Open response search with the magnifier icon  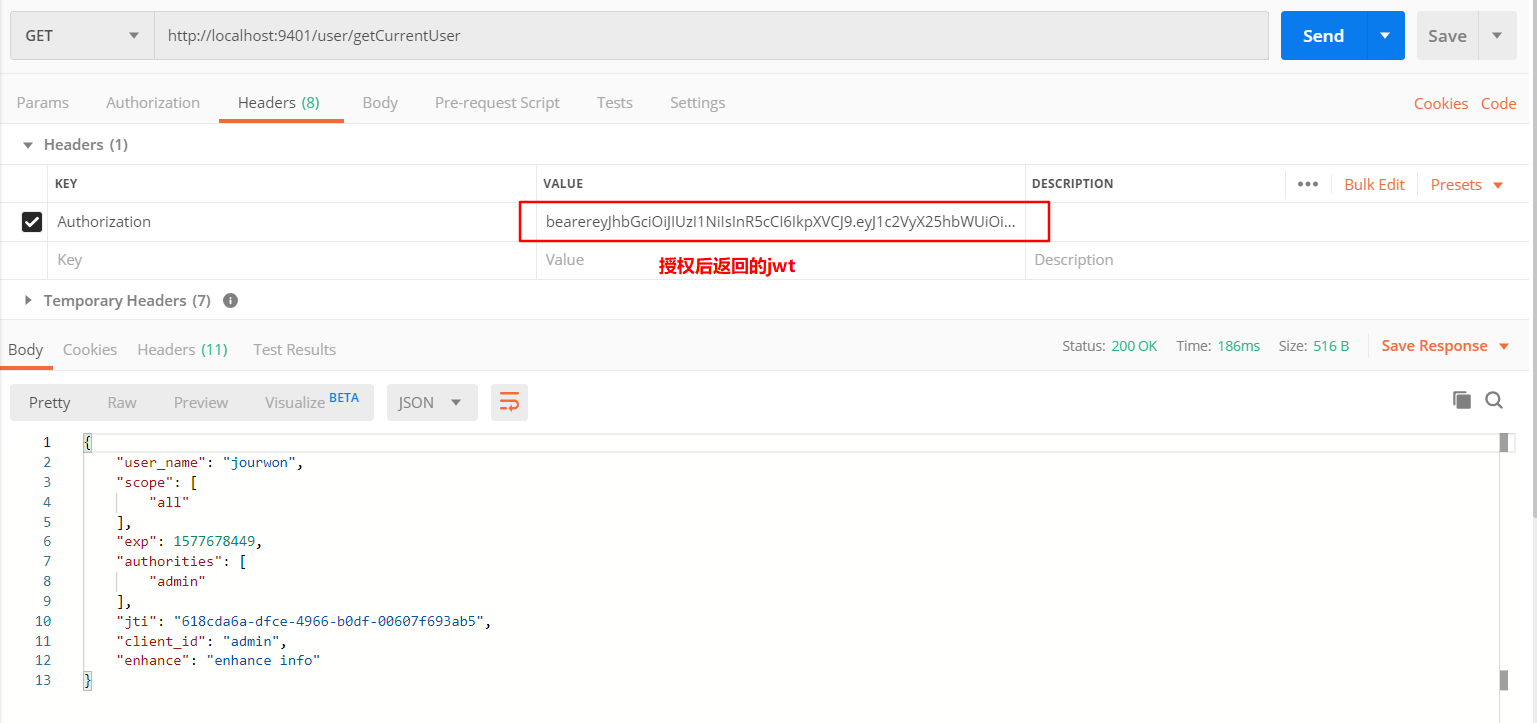pyautogui.click(x=1494, y=400)
